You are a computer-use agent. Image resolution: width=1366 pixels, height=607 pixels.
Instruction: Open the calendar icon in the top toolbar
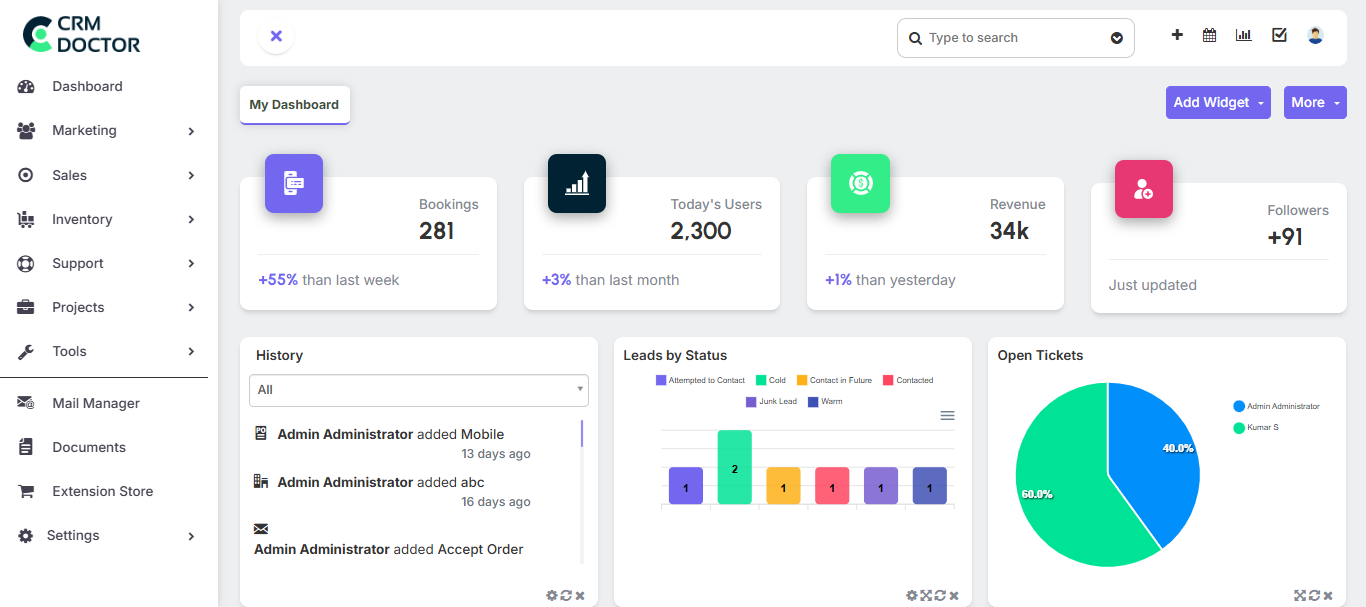(x=1209, y=34)
